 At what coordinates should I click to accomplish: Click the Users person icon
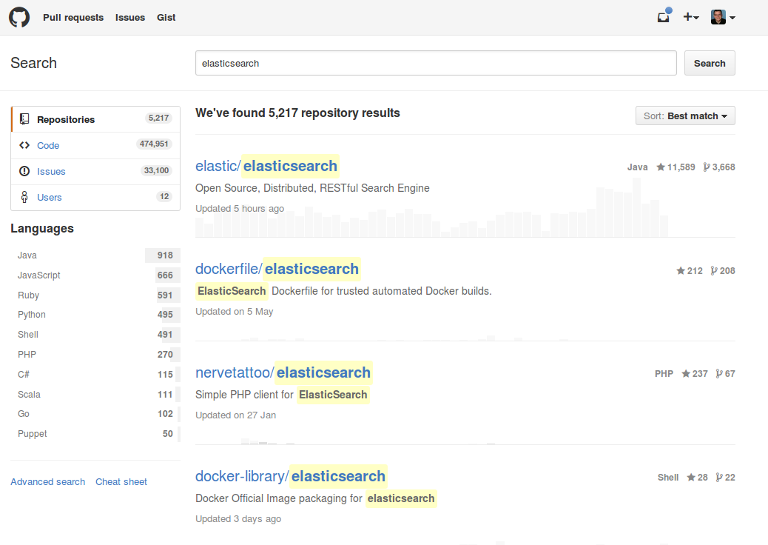(24, 197)
